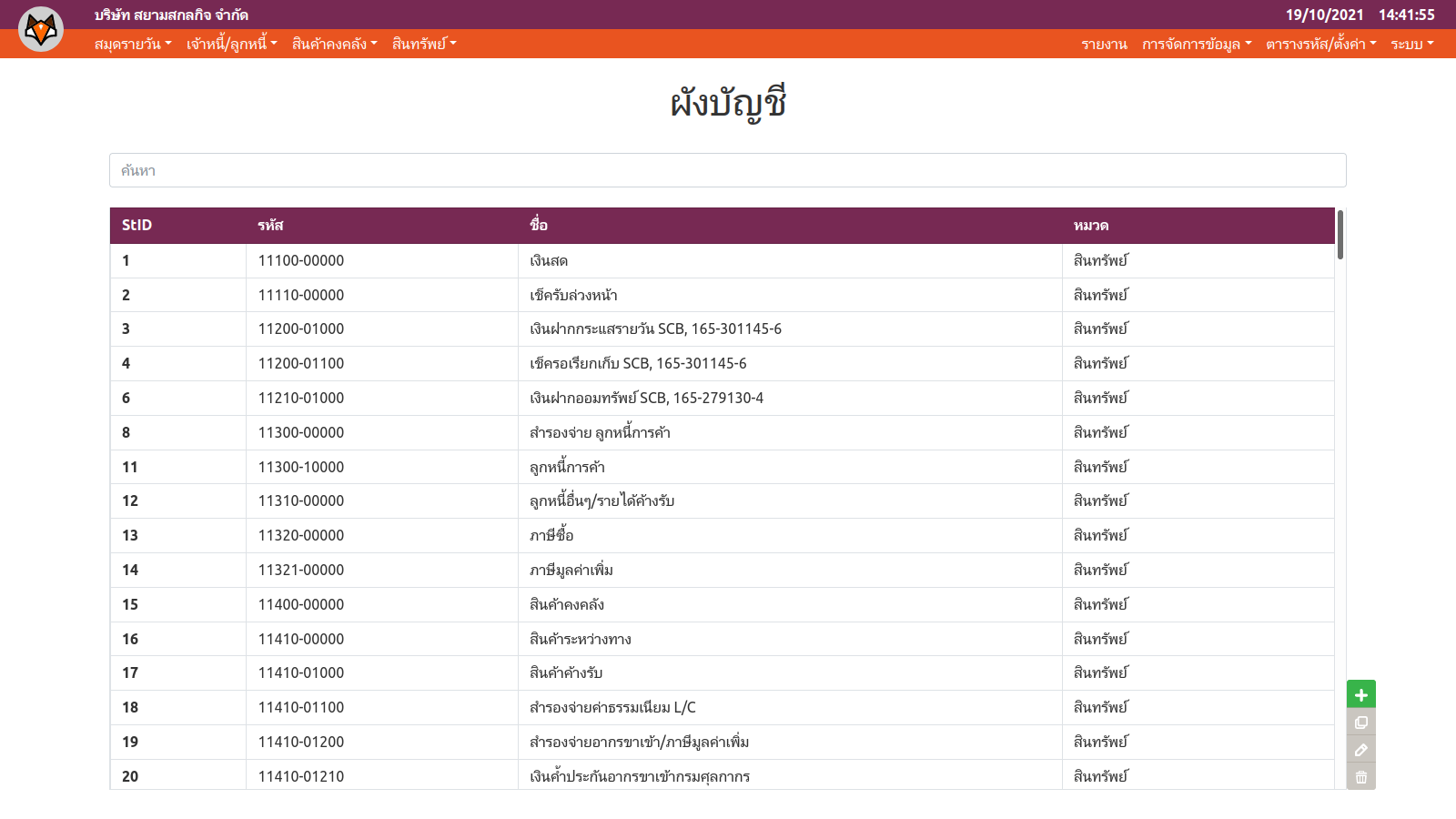Open the ตารางรหัส/ตั้งค่า dropdown
Viewport: 1456px width, 819px height.
point(1321,44)
